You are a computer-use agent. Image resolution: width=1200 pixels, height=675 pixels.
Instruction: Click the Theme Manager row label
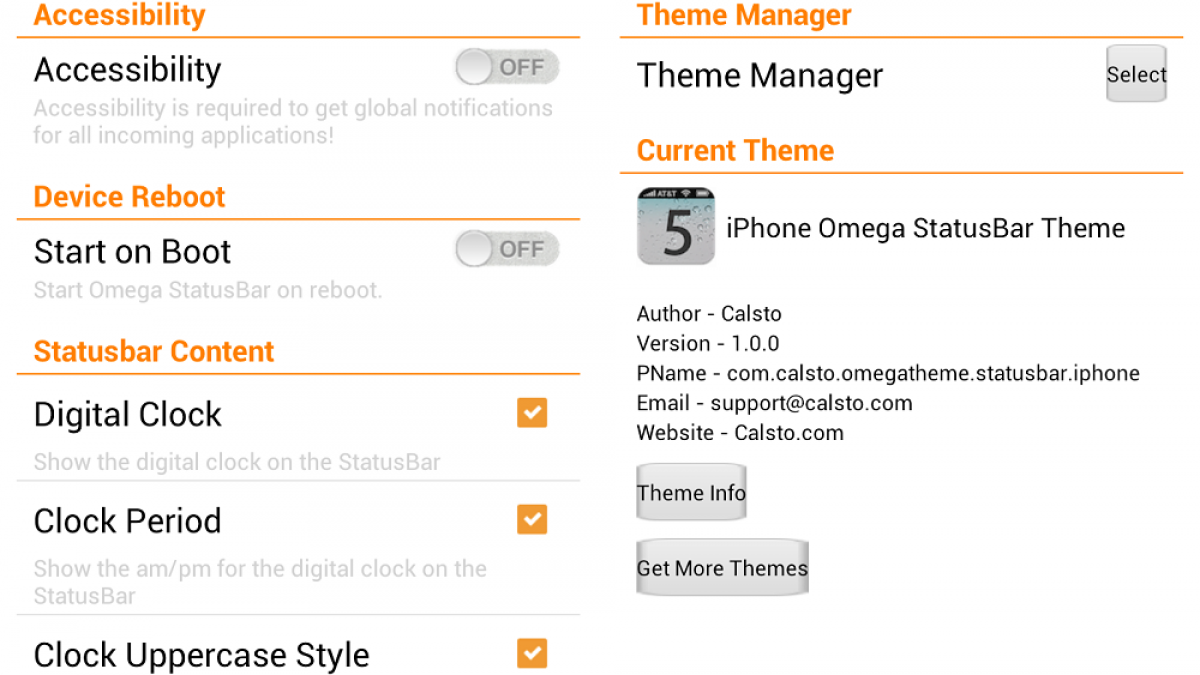(760, 76)
